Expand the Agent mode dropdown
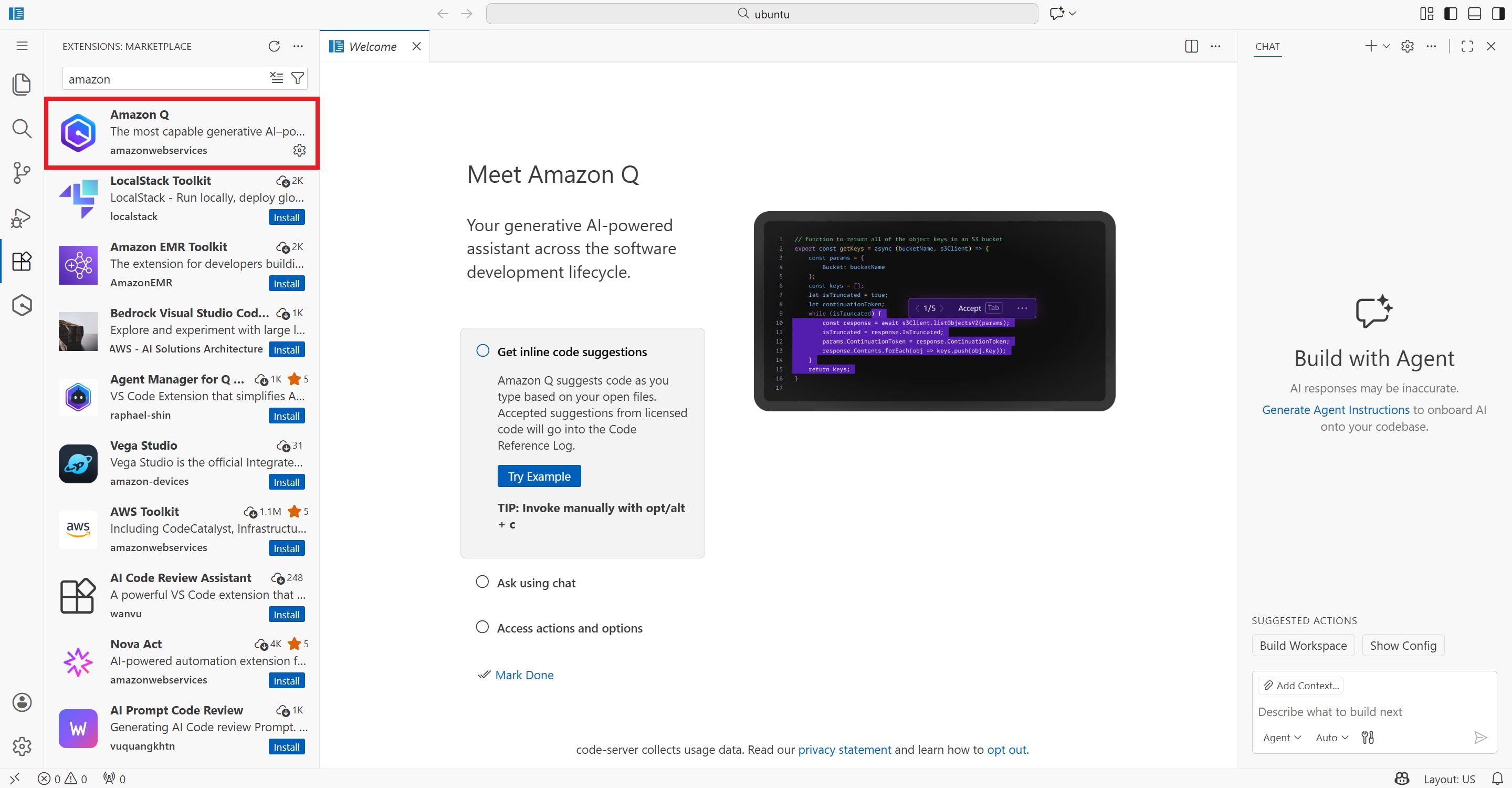The width and height of the screenshot is (1512, 788). tap(1282, 738)
